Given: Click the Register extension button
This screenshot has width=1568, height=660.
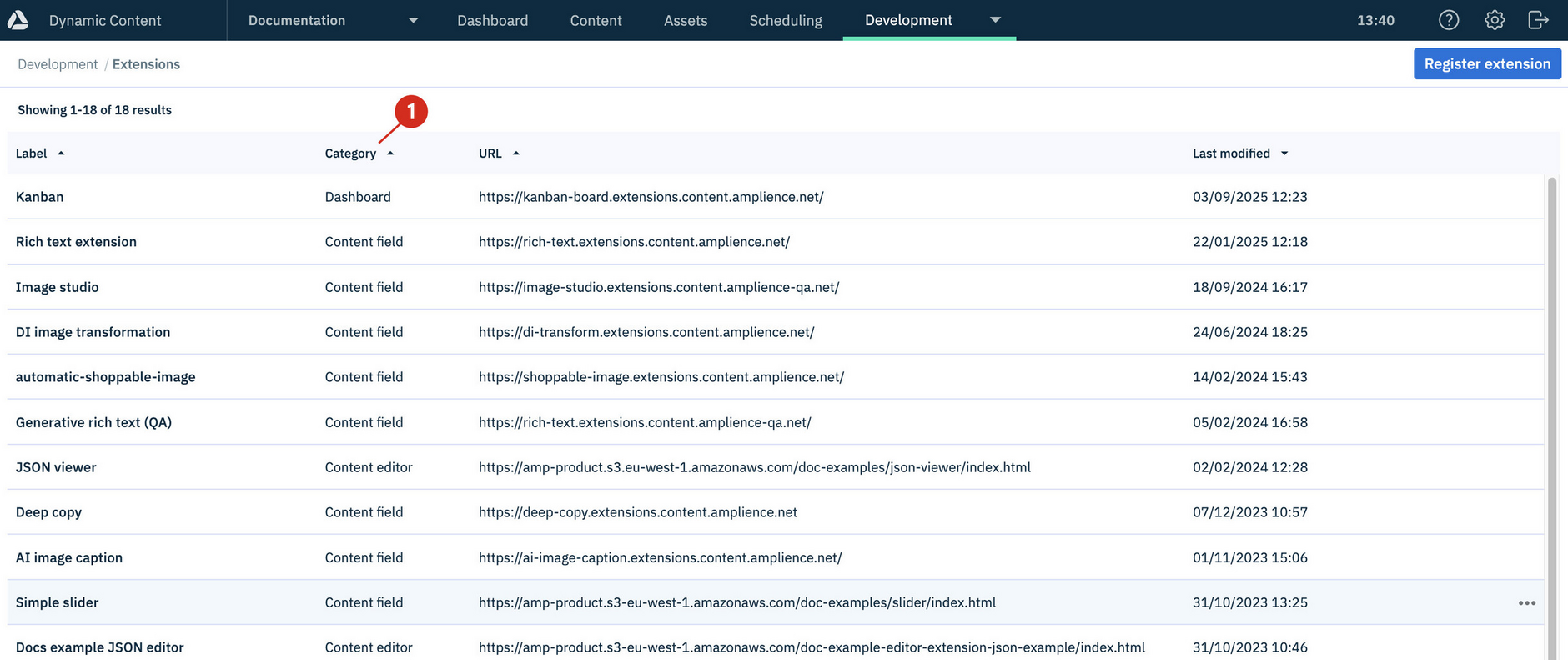Looking at the screenshot, I should 1486,64.
